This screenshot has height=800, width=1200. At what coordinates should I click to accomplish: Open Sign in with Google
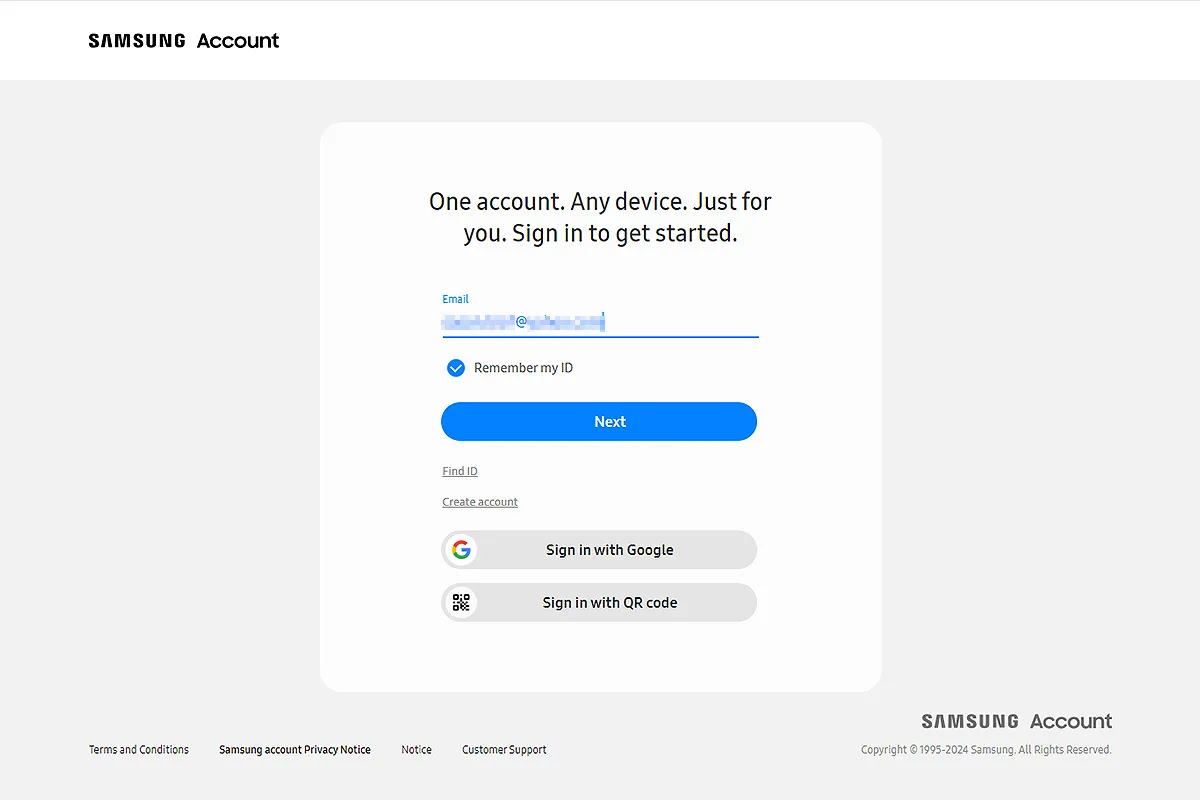coord(599,549)
